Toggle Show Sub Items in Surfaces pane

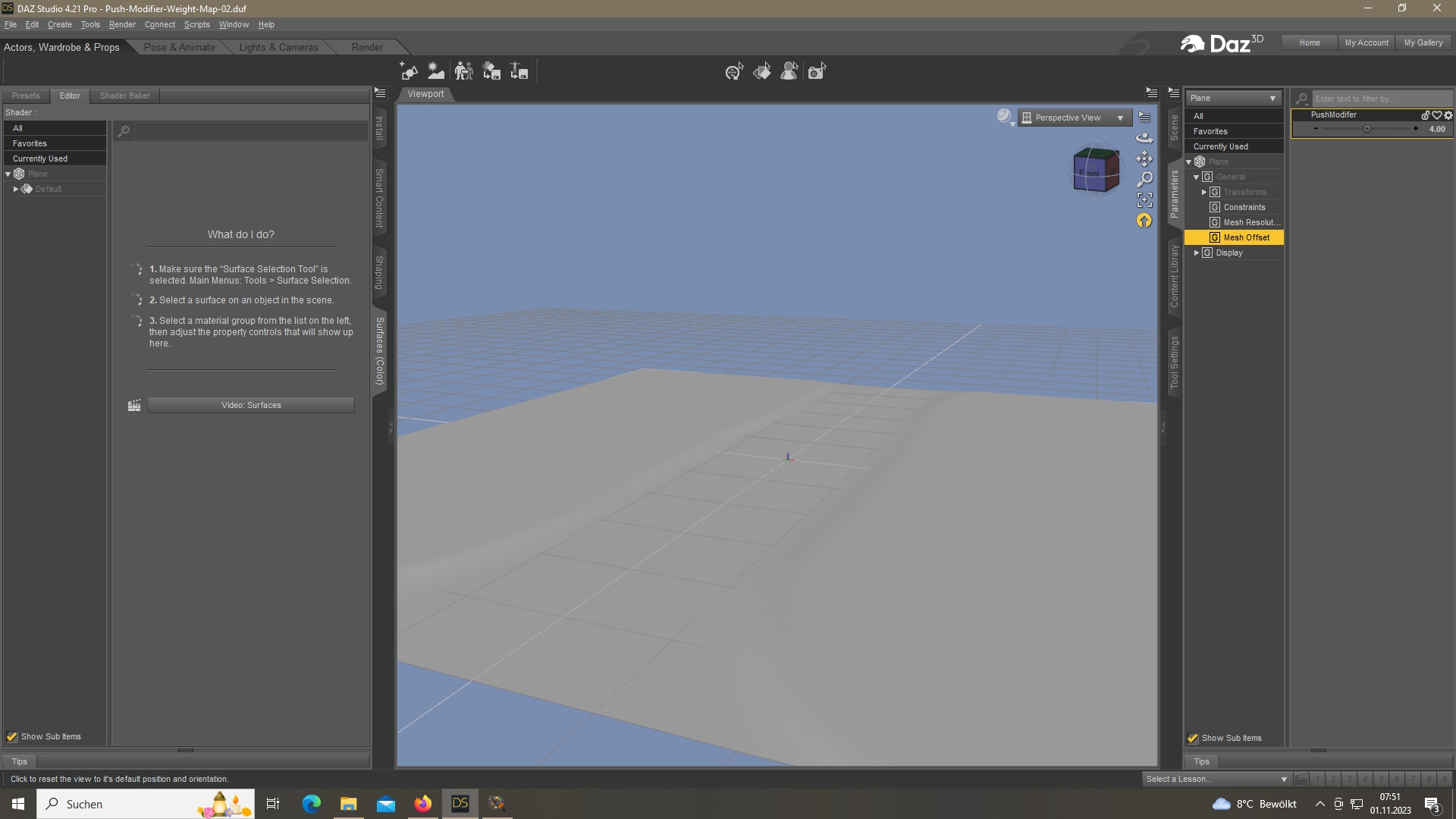pyautogui.click(x=12, y=737)
